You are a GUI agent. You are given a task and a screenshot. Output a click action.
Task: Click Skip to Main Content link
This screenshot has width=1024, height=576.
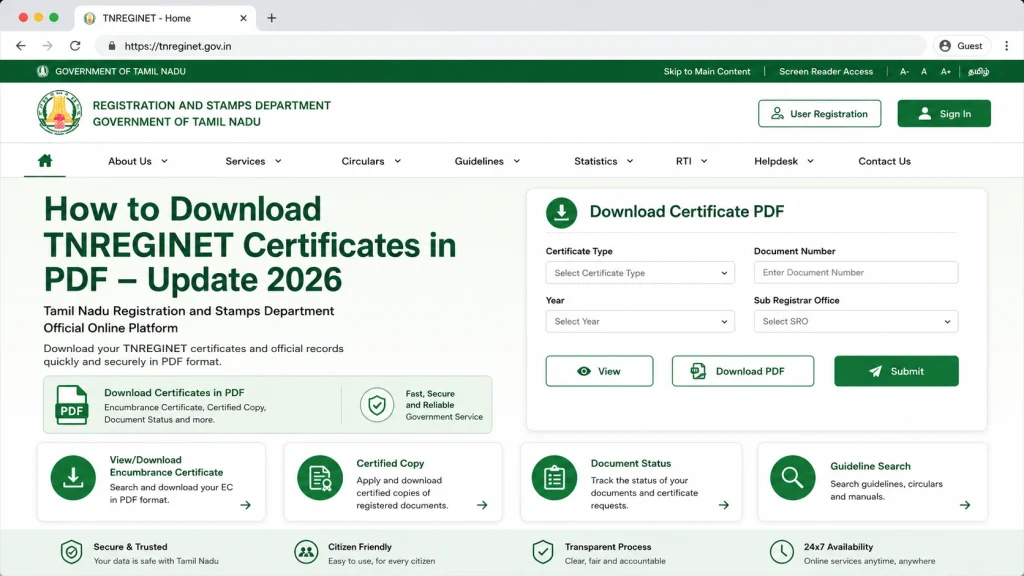[707, 71]
